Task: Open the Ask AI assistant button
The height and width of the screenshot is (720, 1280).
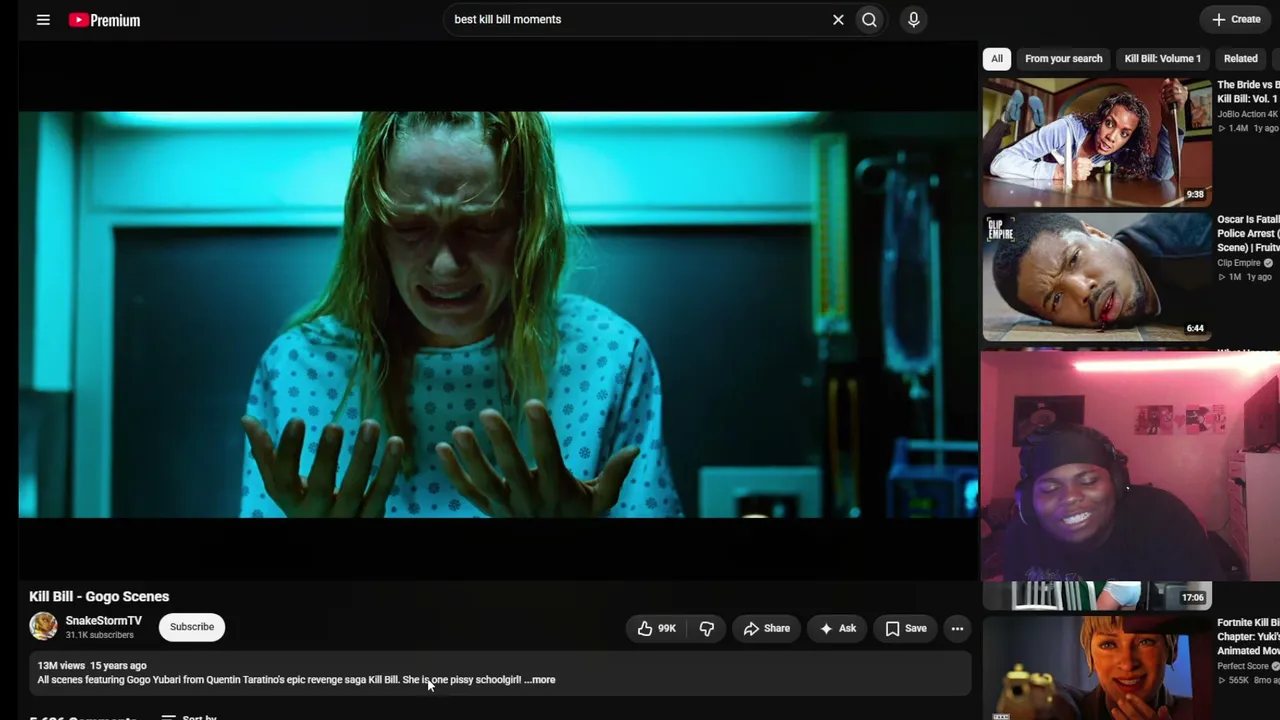Action: click(x=837, y=628)
